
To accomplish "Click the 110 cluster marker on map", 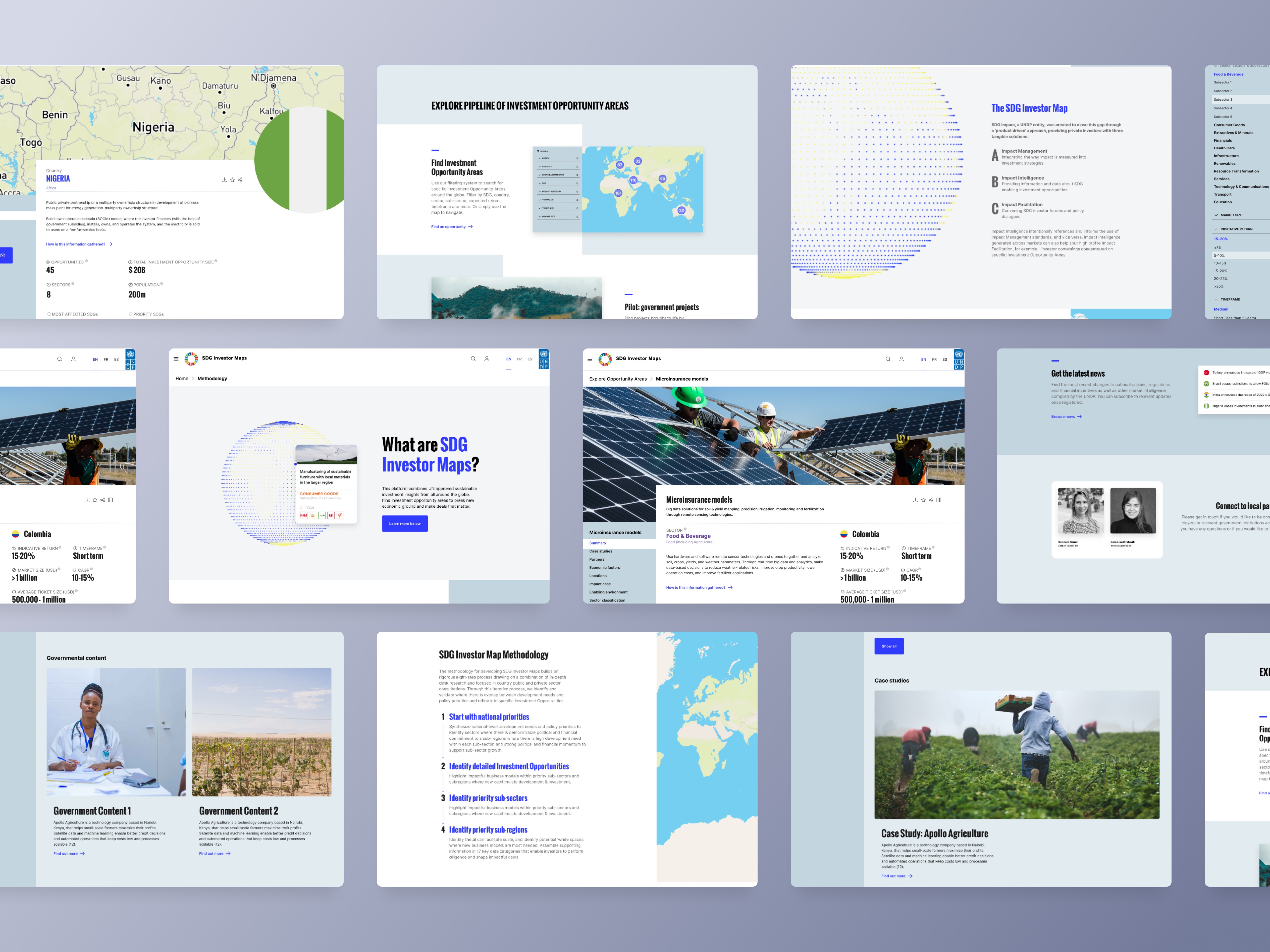I will click(x=633, y=180).
